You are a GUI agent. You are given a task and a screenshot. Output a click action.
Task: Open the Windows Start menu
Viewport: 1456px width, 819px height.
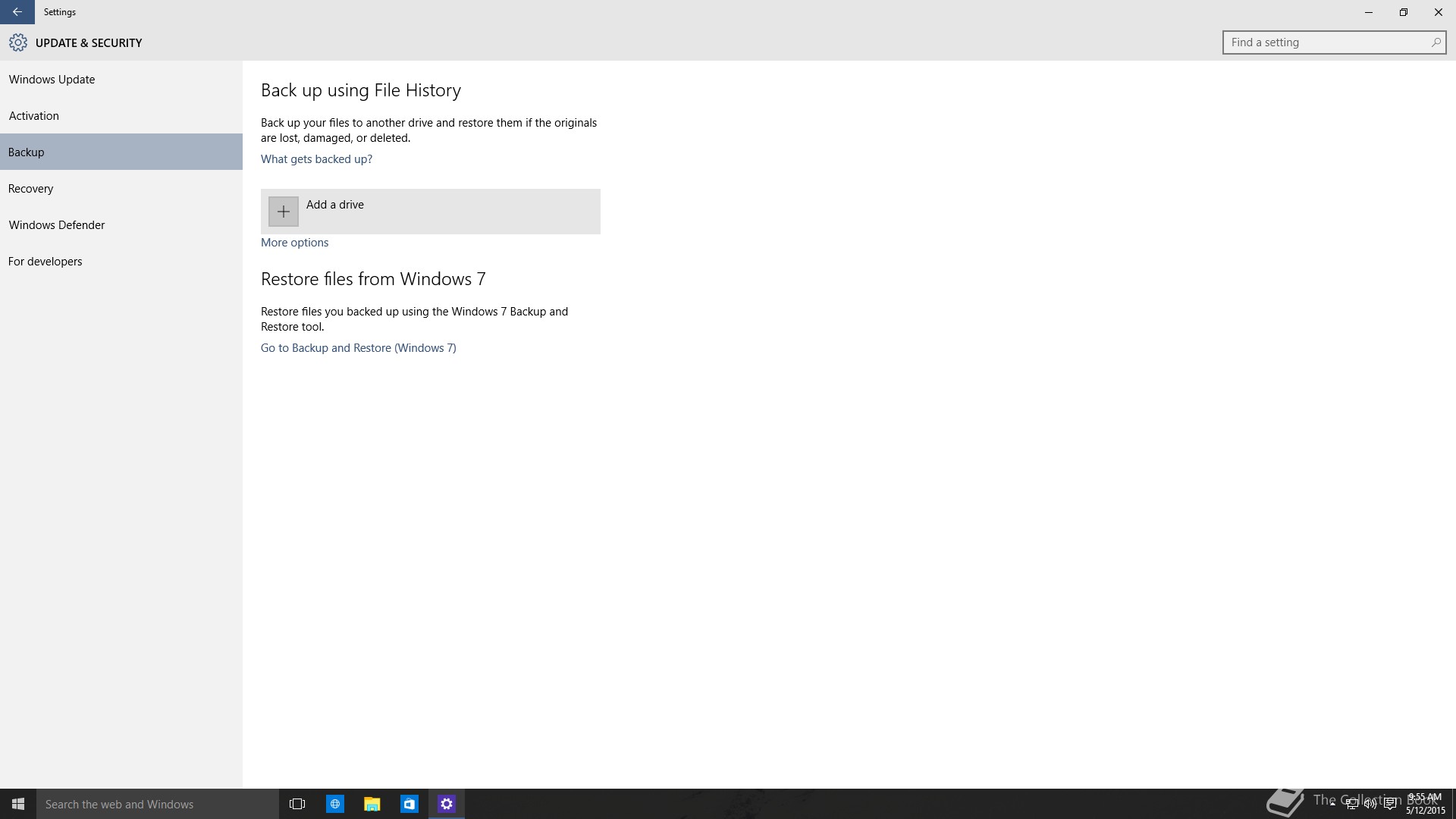tap(18, 804)
